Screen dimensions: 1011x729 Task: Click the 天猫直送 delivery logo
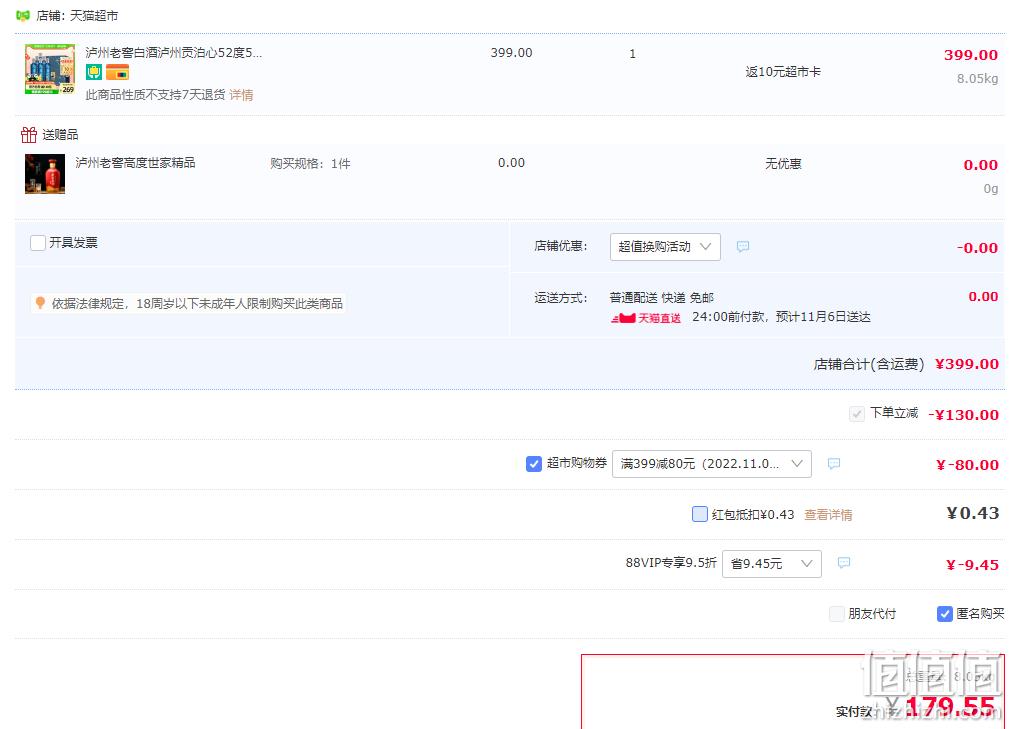pos(645,318)
